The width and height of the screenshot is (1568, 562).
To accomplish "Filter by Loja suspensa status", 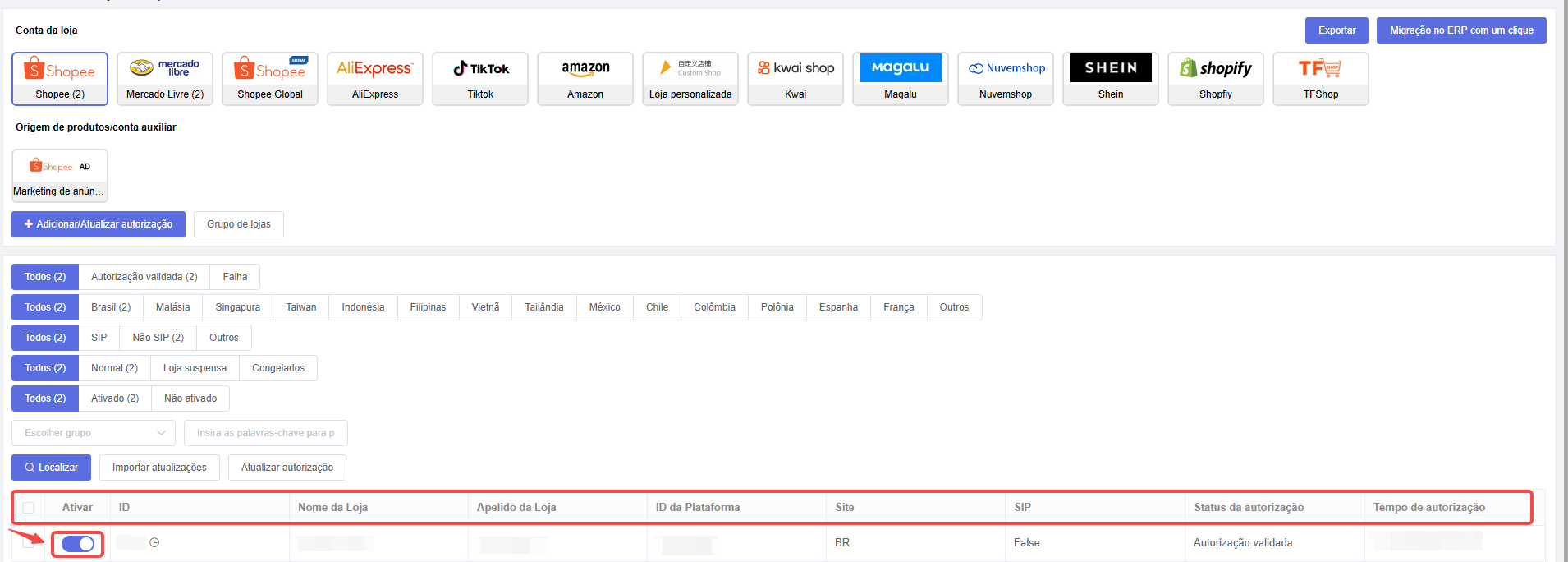I will point(195,368).
